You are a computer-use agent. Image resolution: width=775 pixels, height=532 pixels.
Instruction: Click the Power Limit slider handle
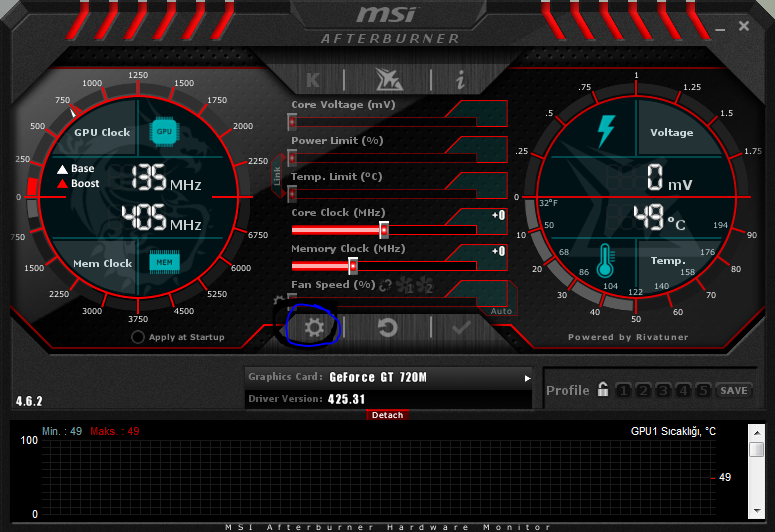292,158
